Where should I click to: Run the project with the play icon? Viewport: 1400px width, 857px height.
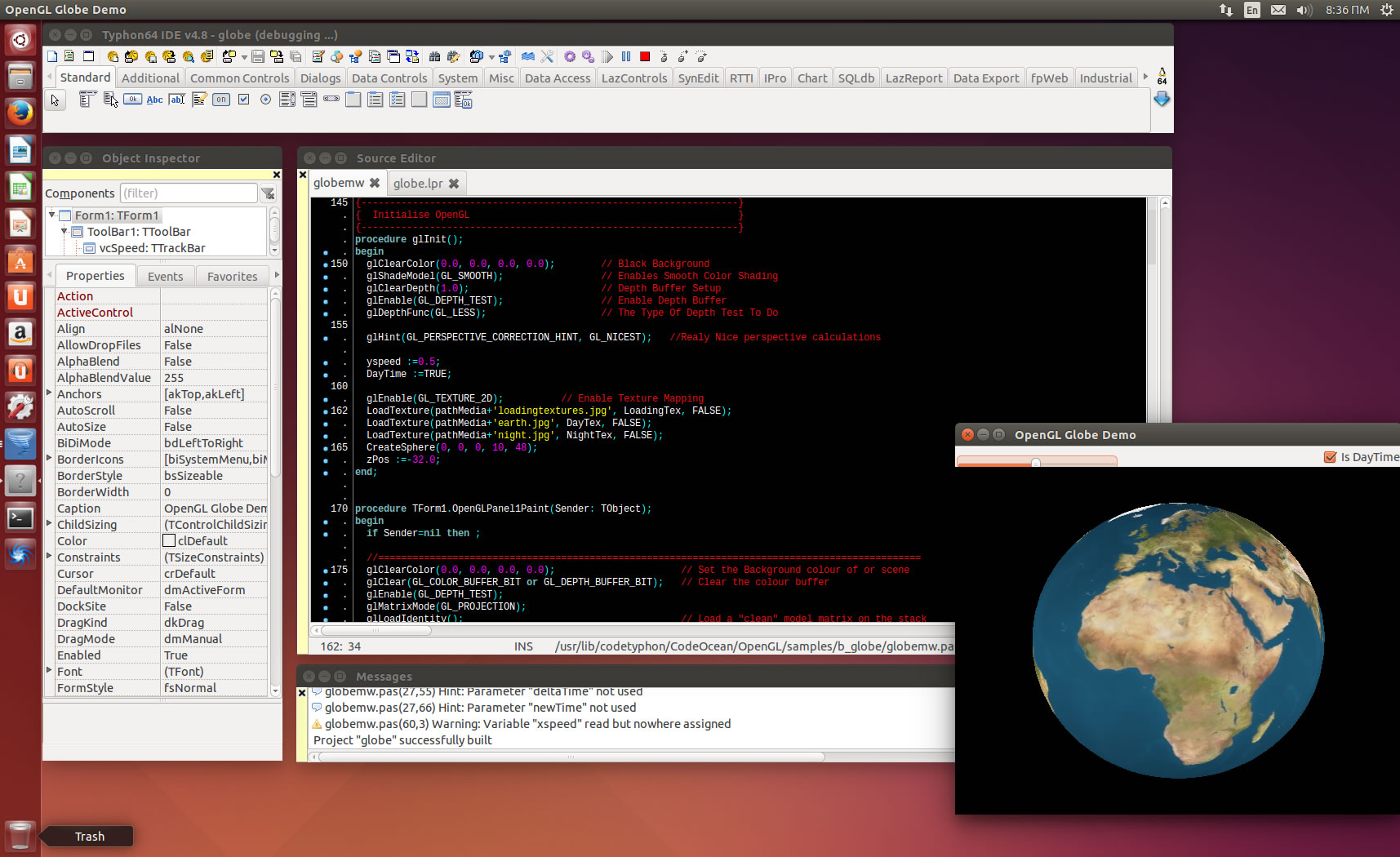pyautogui.click(x=607, y=56)
